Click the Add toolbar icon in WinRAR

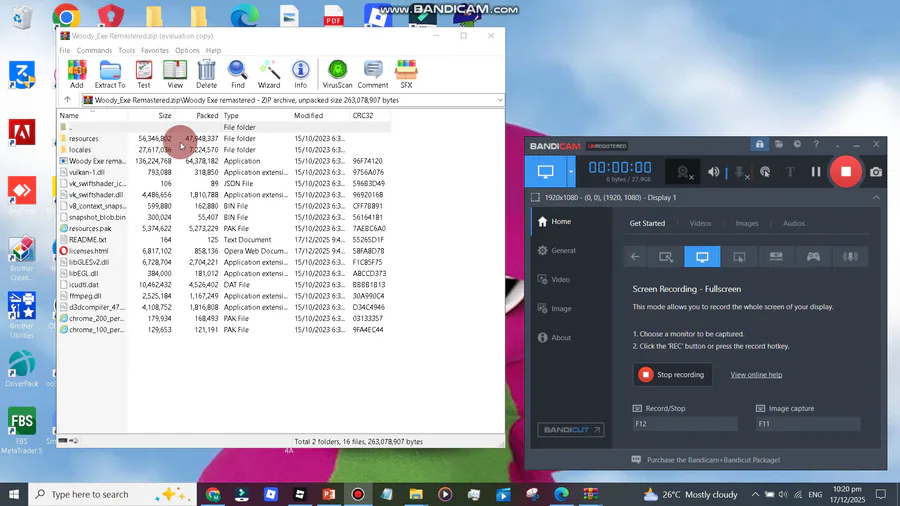(x=76, y=74)
